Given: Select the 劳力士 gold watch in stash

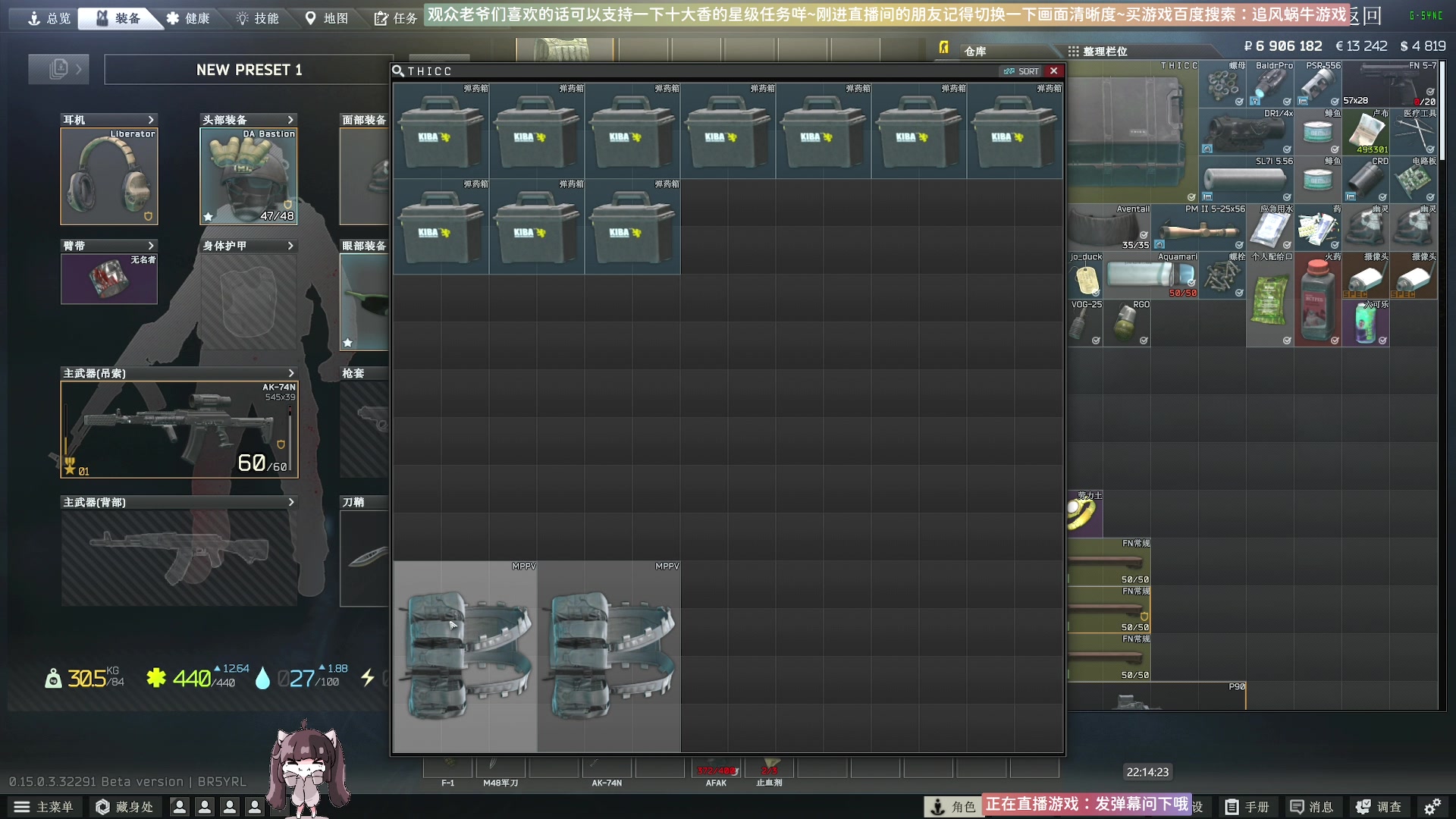Looking at the screenshot, I should click(x=1086, y=513).
